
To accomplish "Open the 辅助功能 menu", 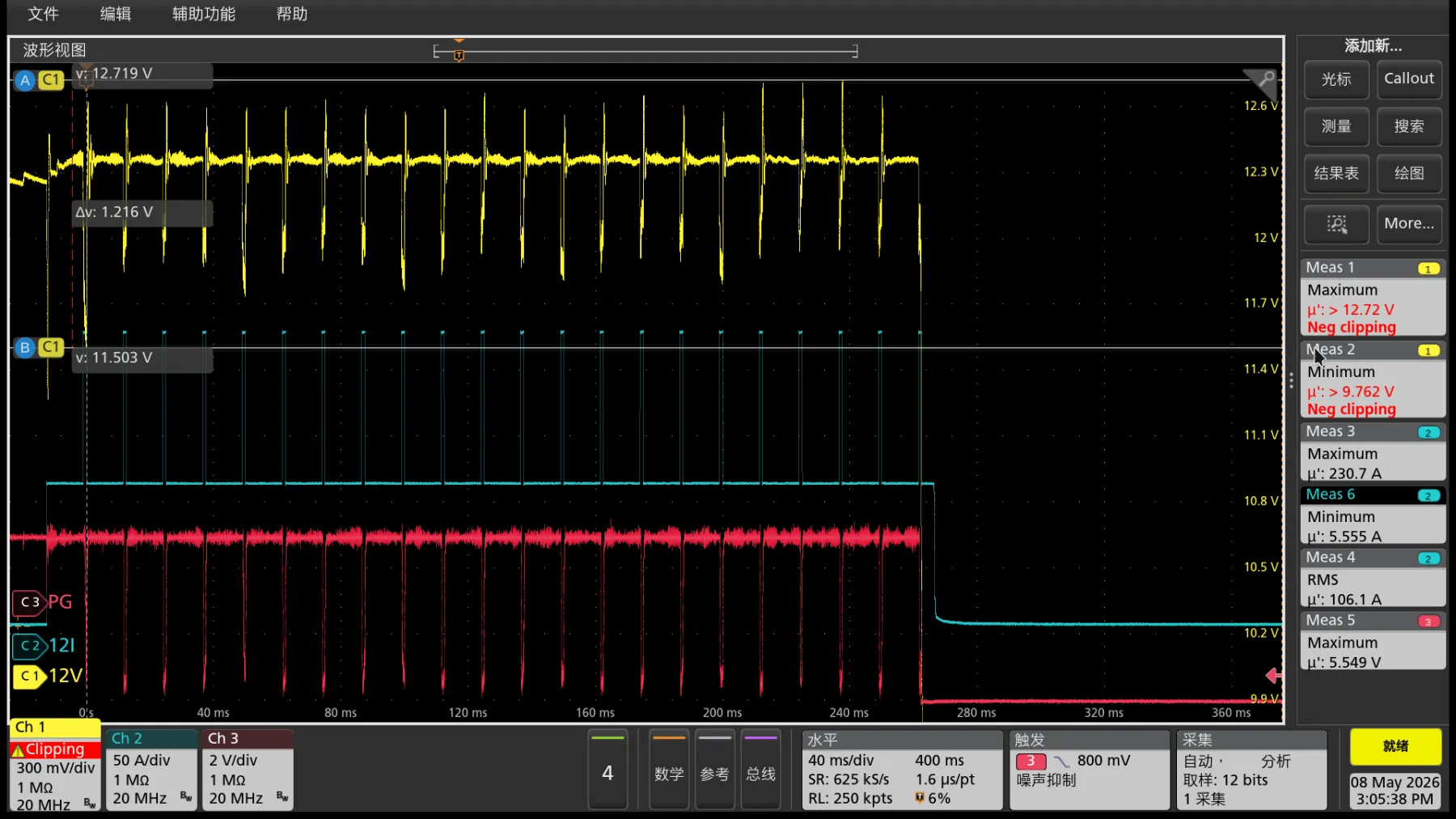I will 204,14.
